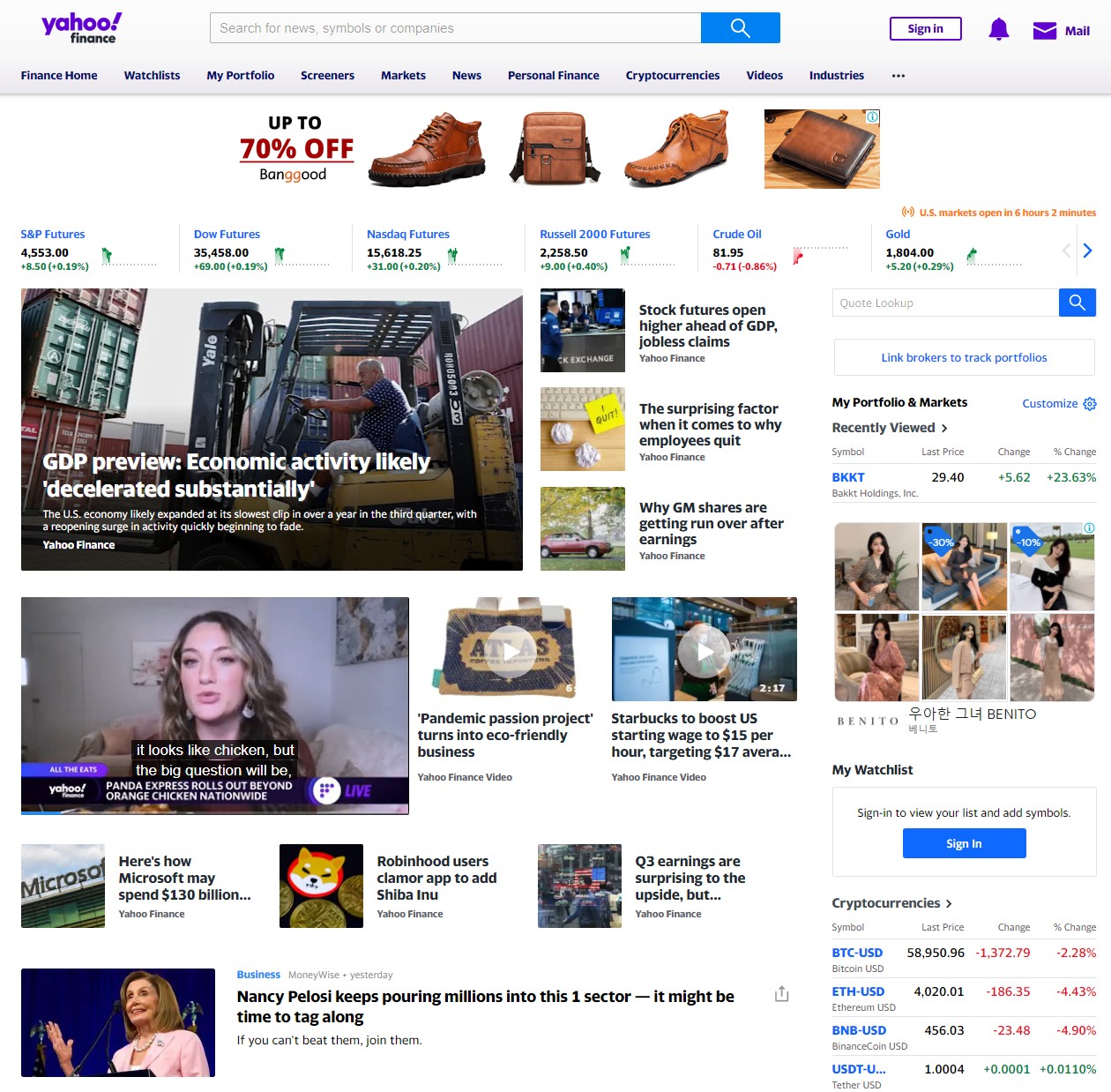The image size is (1111, 1092).
Task: Expand Recently Viewed chevron
Action: (x=944, y=428)
